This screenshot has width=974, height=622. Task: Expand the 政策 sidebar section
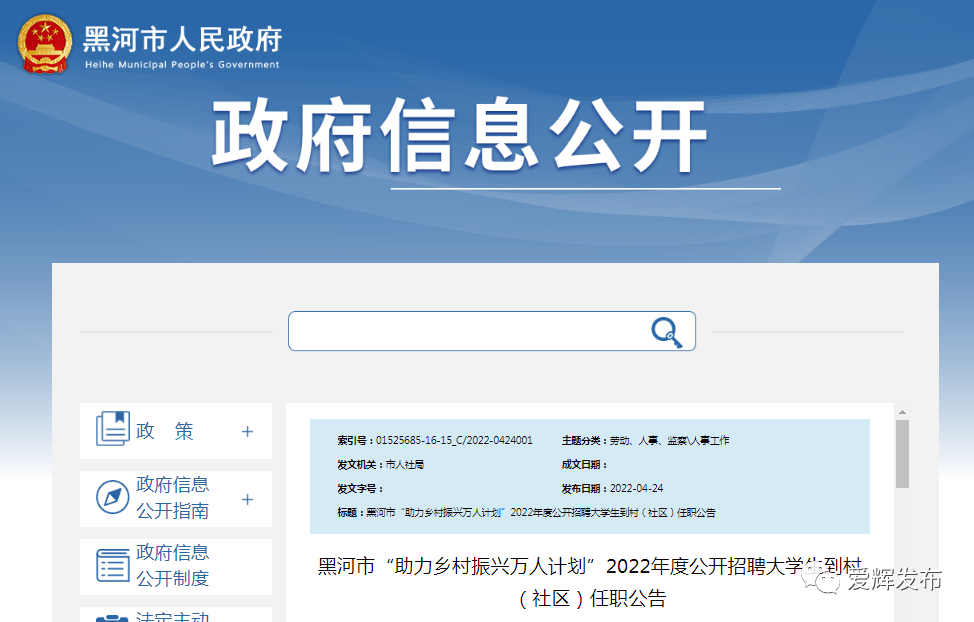pyautogui.click(x=247, y=430)
